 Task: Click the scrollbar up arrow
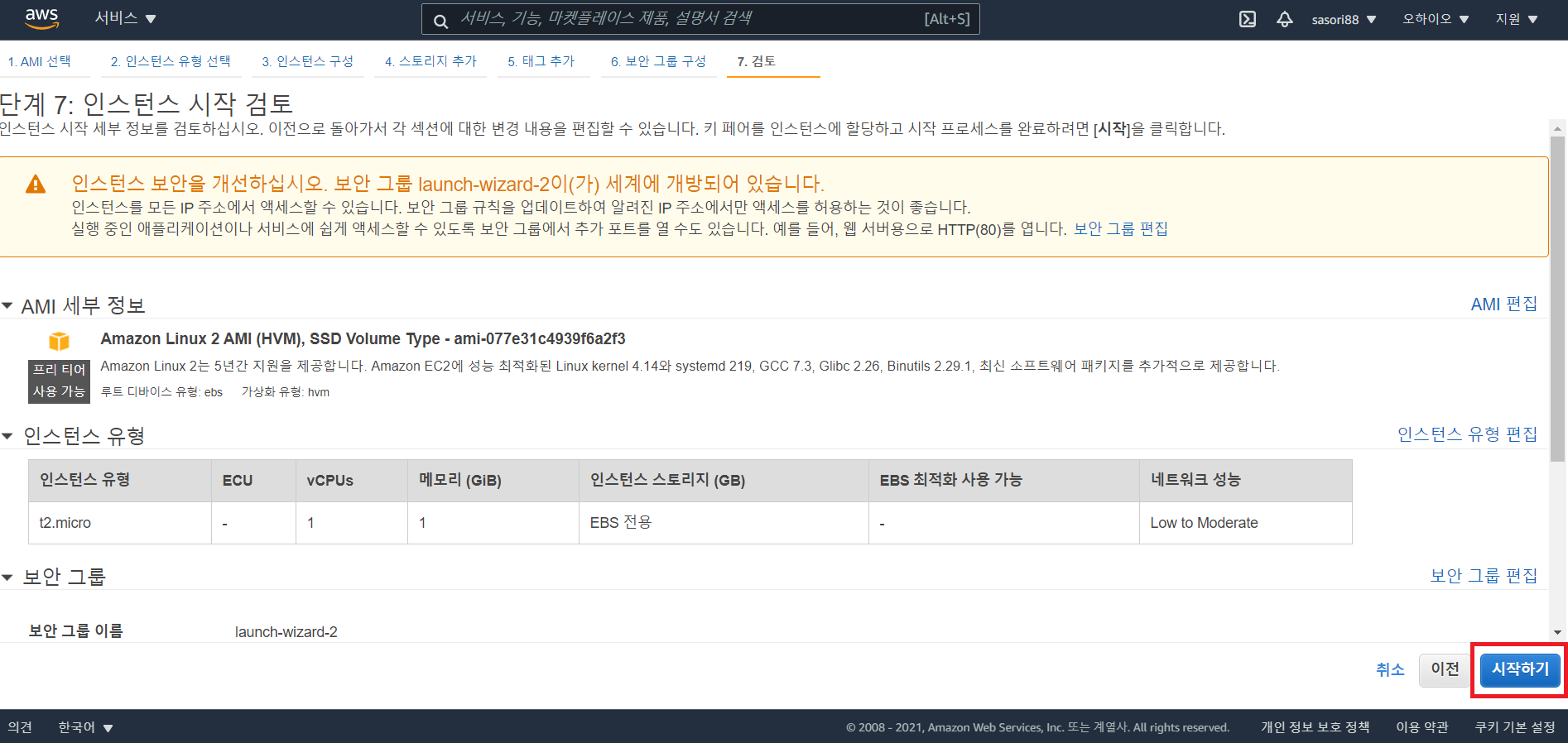tap(1557, 129)
